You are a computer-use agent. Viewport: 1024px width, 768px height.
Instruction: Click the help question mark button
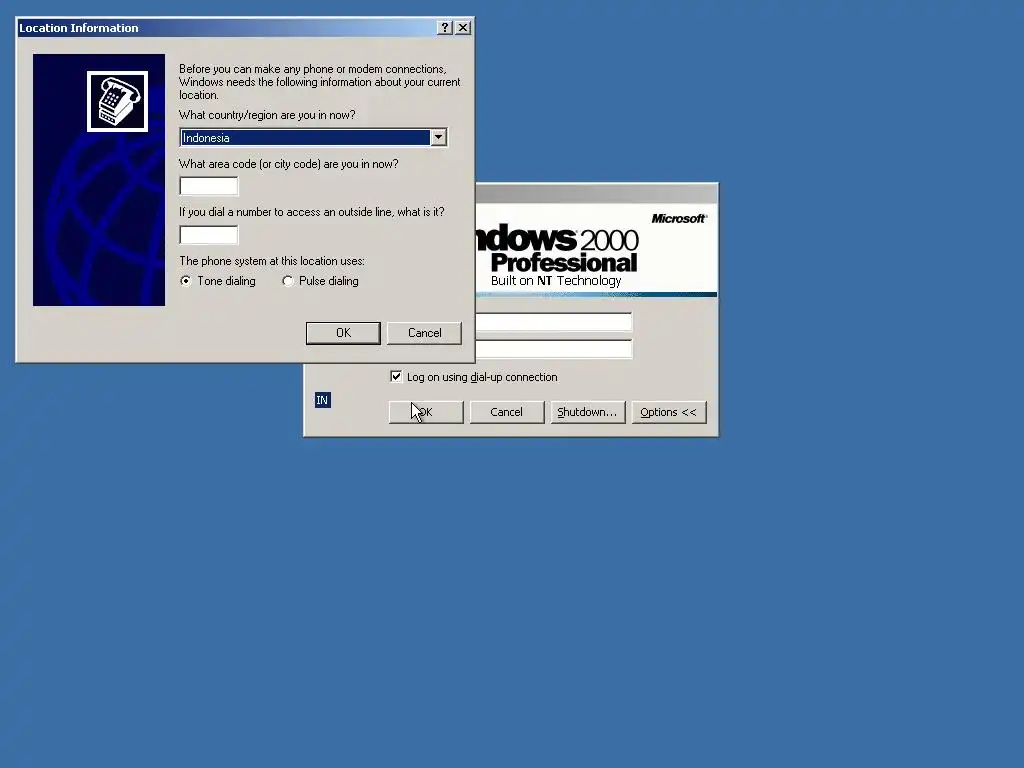[445, 27]
